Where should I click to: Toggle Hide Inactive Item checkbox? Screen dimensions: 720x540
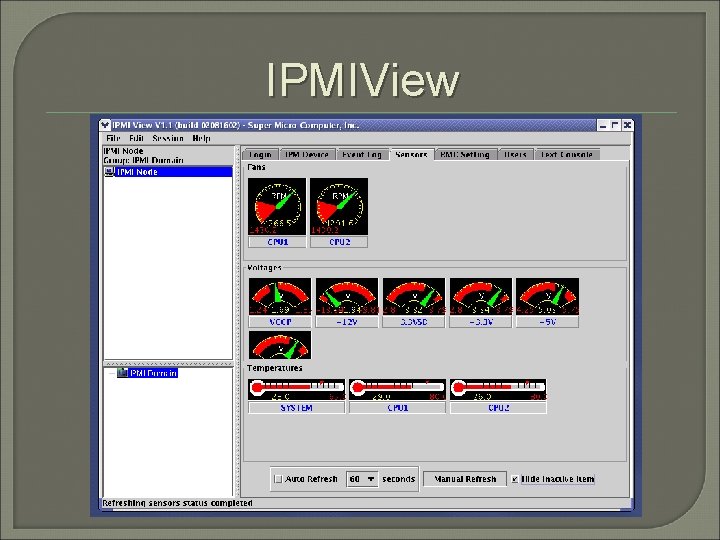pos(515,479)
